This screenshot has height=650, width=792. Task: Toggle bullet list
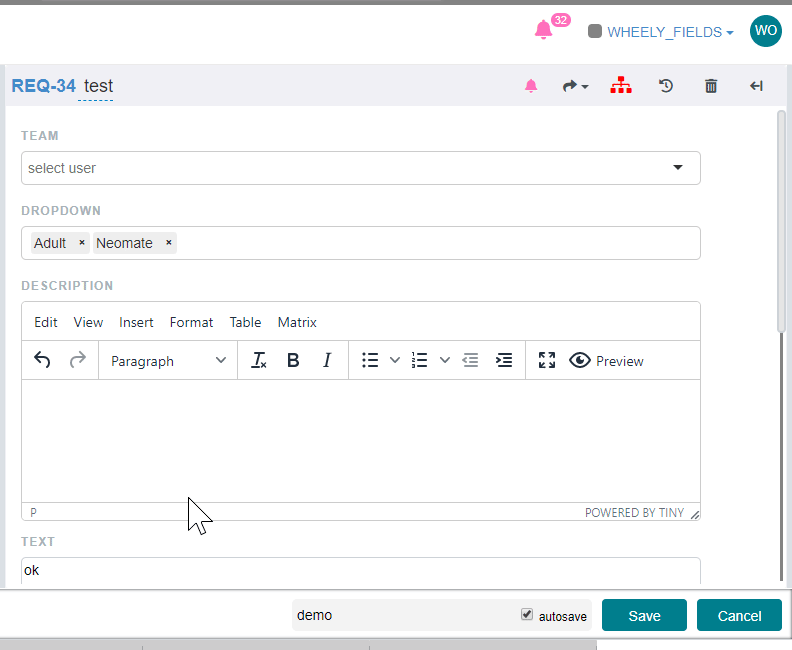(x=370, y=360)
